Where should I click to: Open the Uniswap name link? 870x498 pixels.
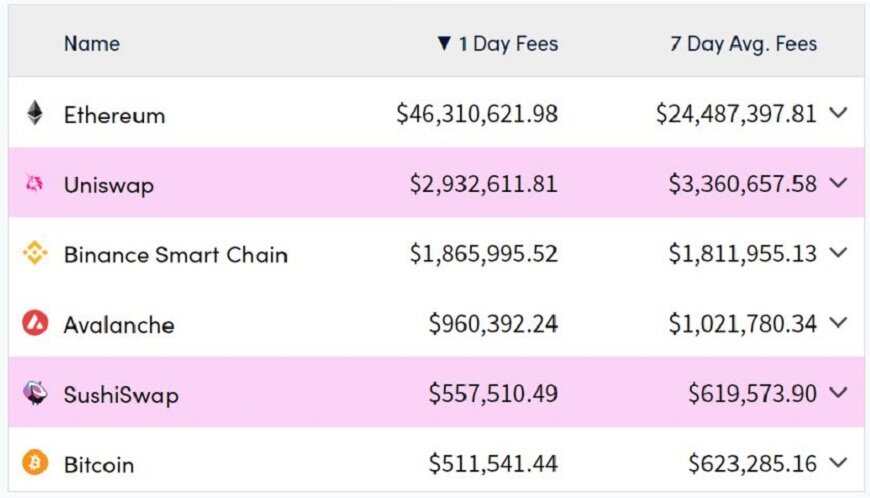click(x=108, y=185)
